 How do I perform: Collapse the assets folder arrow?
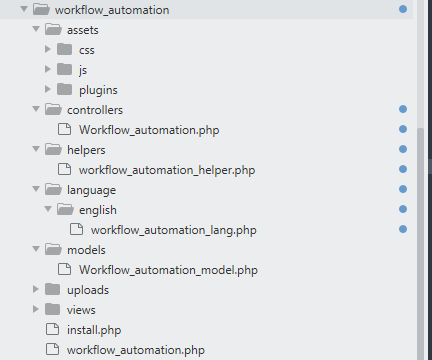pos(36,29)
